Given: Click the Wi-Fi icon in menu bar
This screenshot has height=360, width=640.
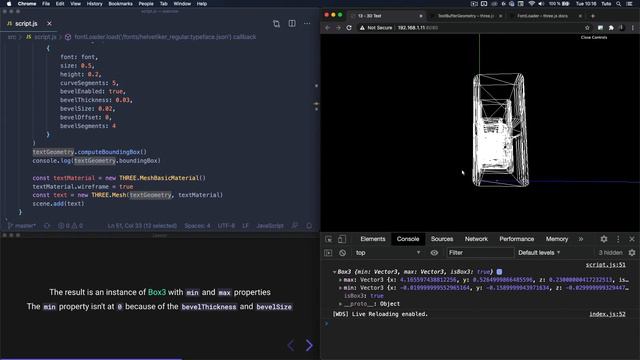Looking at the screenshot, I should tap(531, 4).
